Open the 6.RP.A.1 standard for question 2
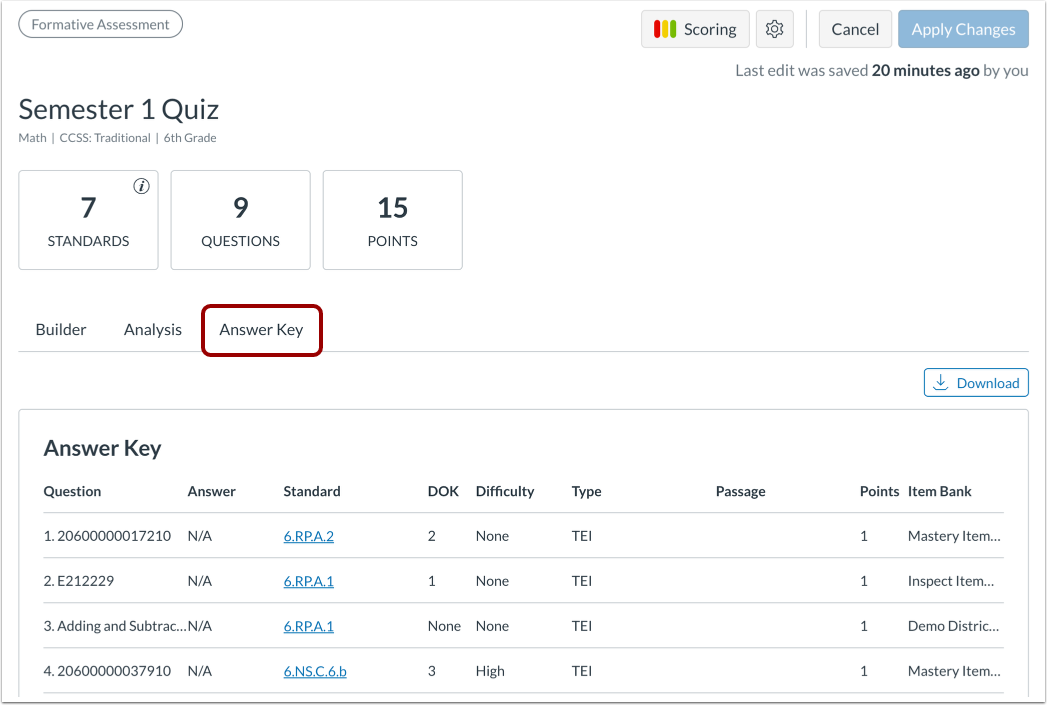The height and width of the screenshot is (705, 1047). [308, 580]
